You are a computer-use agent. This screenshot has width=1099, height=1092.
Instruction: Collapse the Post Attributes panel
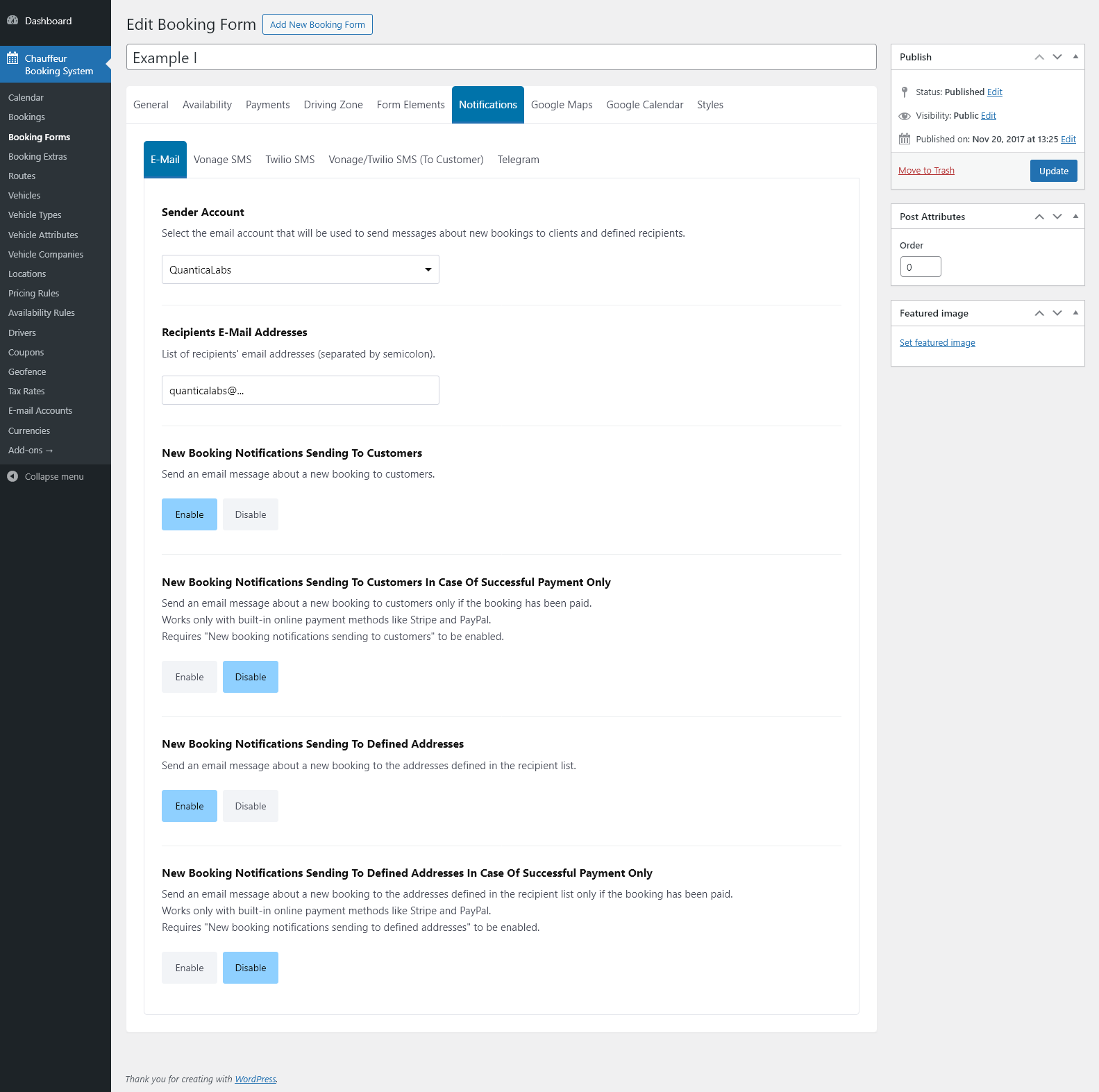(1075, 217)
